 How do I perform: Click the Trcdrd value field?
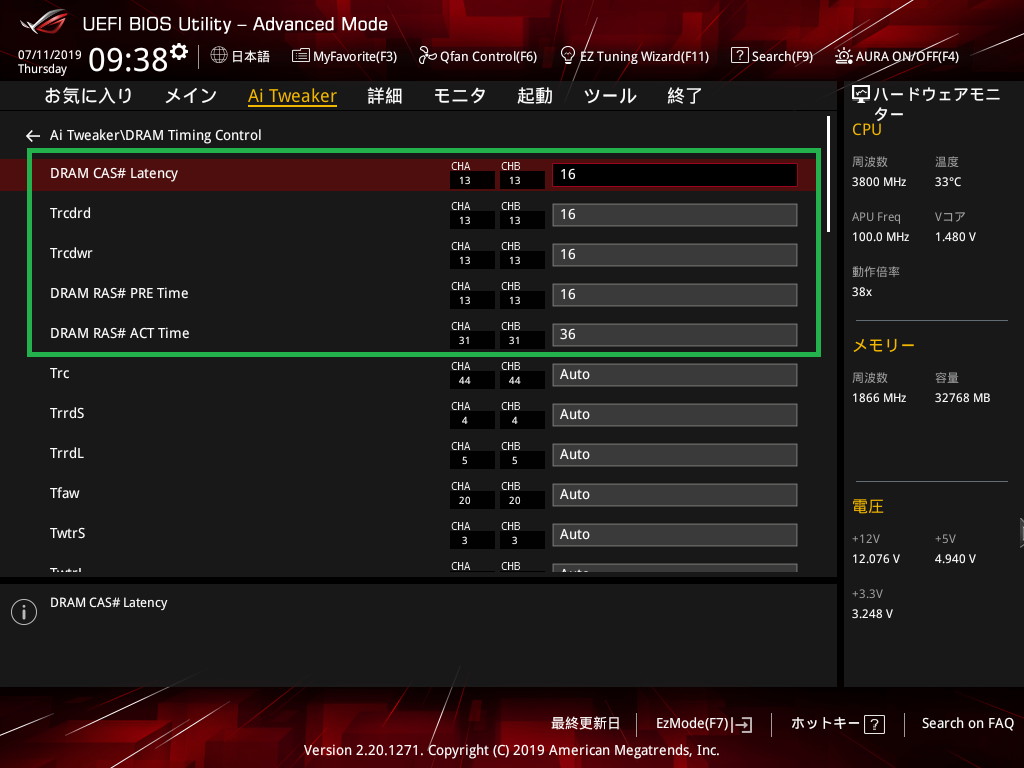point(675,215)
